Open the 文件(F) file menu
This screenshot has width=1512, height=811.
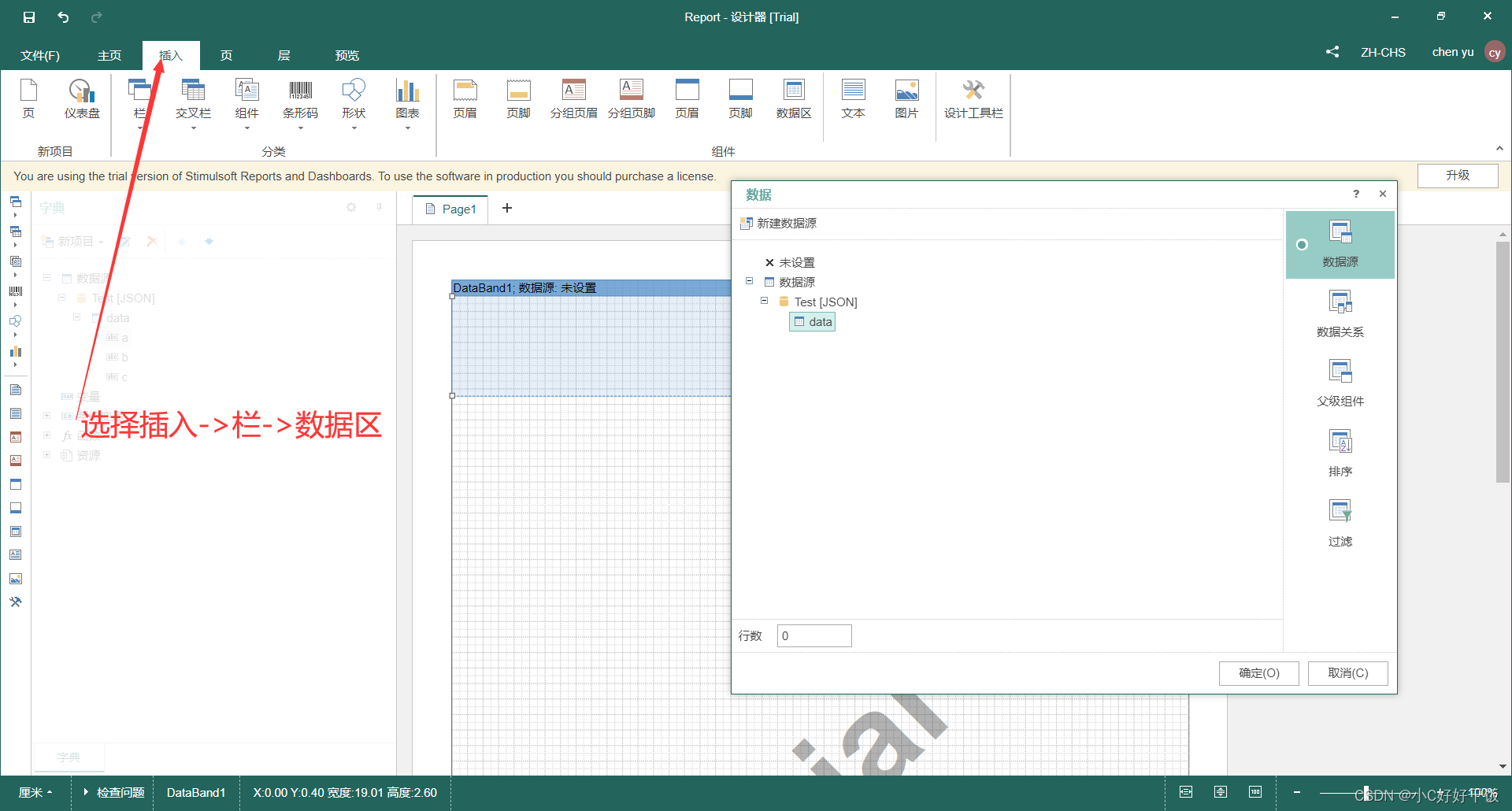[40, 55]
